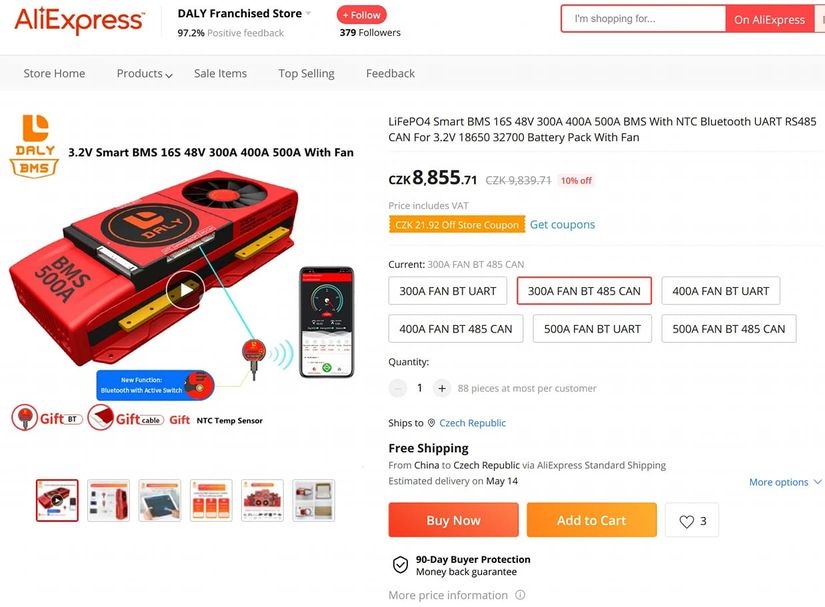Expand More options for shipping

point(785,482)
